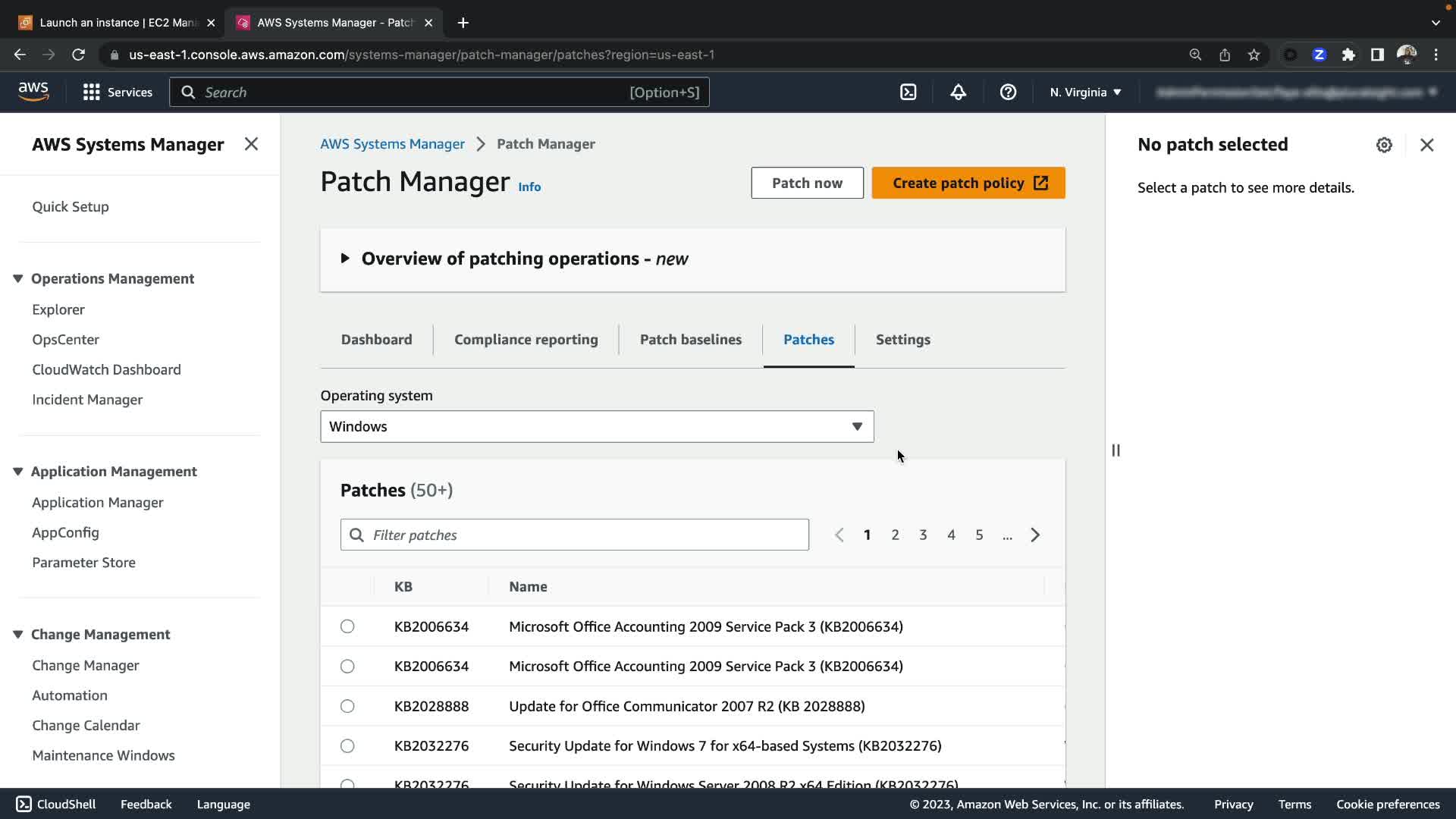Viewport: 1456px width, 819px height.
Task: Click CloudShell icon in footer bar
Action: click(24, 804)
